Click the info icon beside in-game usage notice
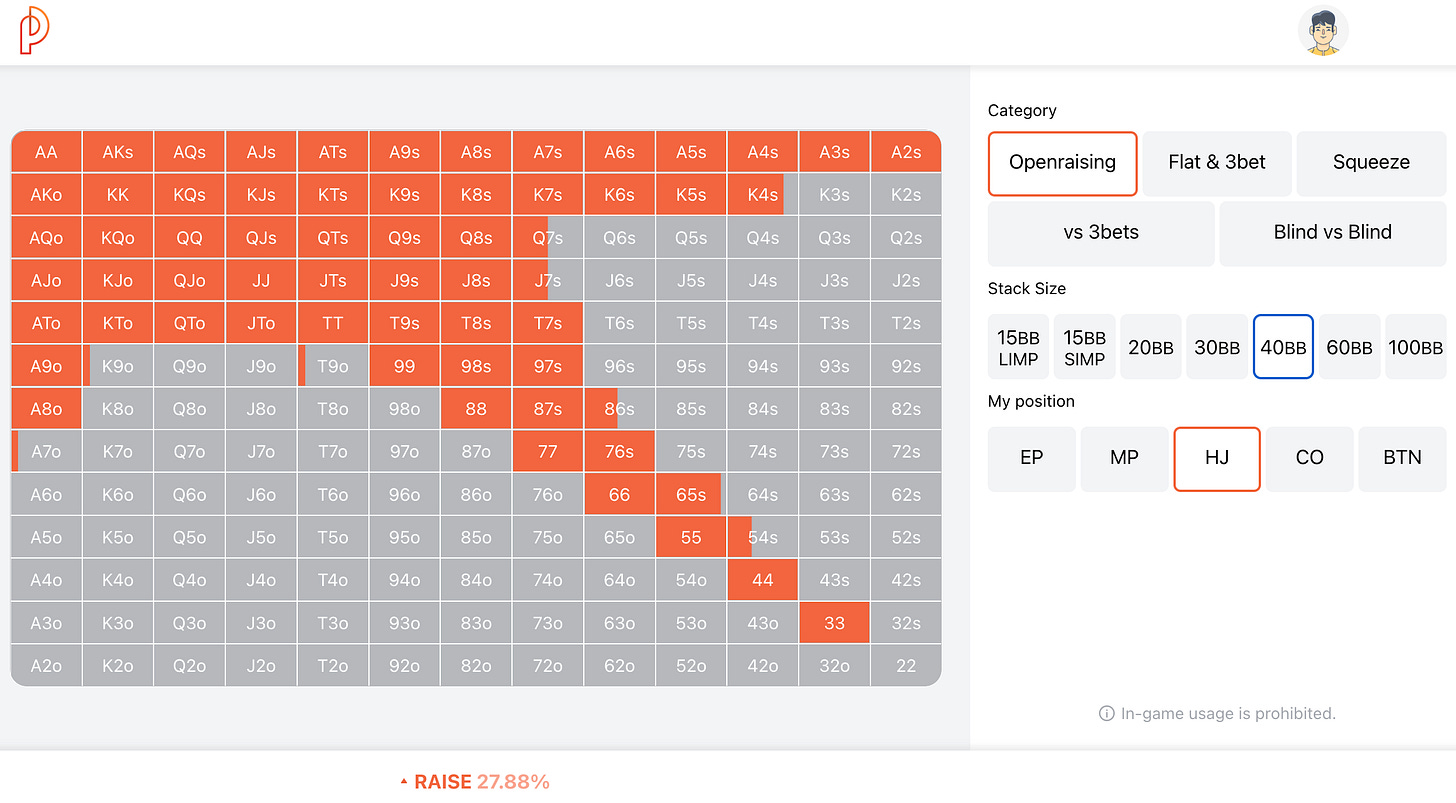 pyautogui.click(x=1106, y=714)
